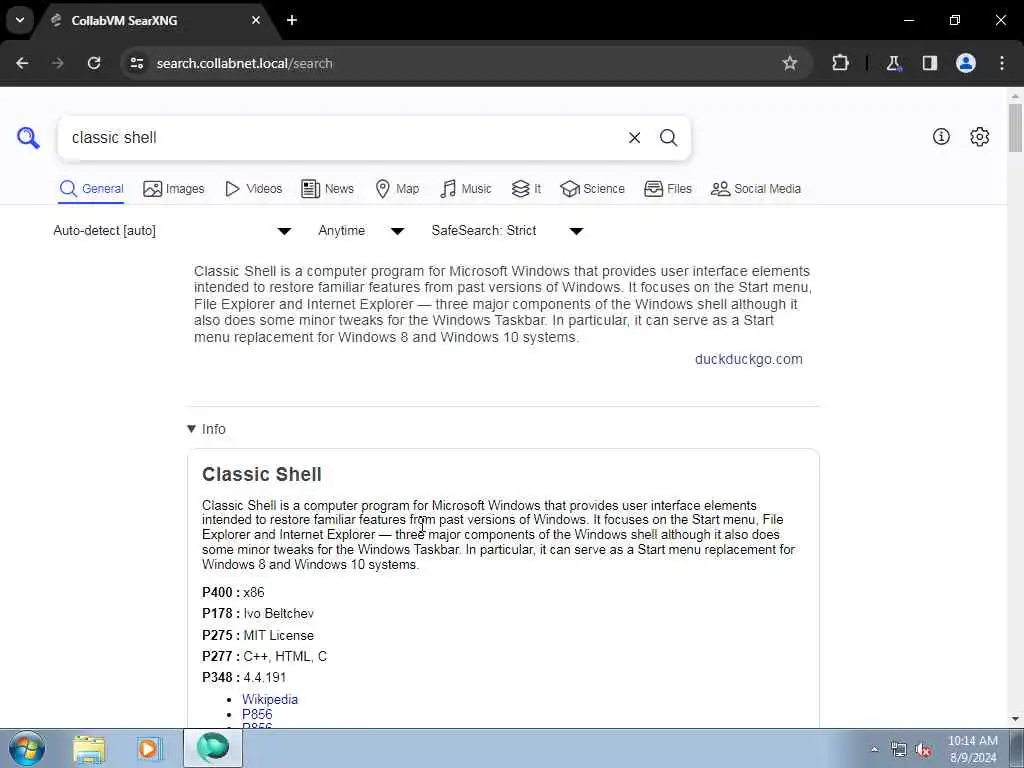Open the Auto-detect language dropdown
1024x768 pixels.
point(172,231)
